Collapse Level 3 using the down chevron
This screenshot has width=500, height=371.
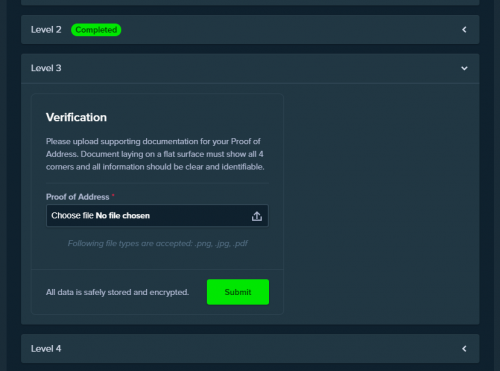point(464,68)
